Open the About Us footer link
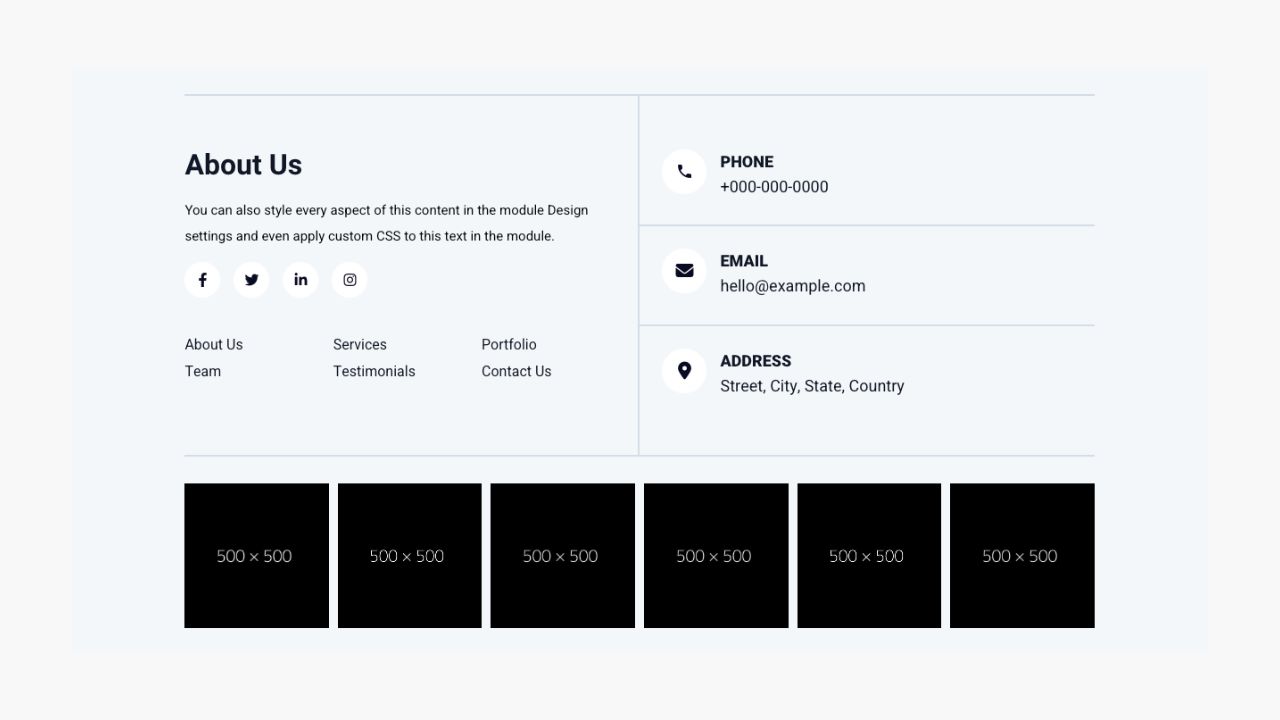This screenshot has width=1280, height=720. (214, 344)
